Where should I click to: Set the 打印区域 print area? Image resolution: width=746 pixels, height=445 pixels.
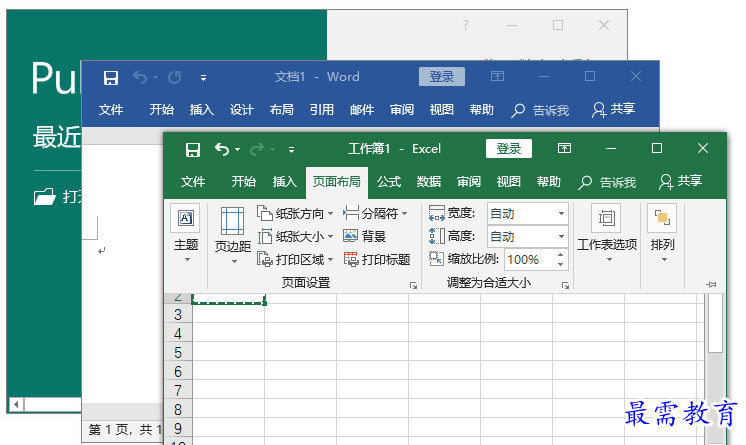click(x=295, y=259)
